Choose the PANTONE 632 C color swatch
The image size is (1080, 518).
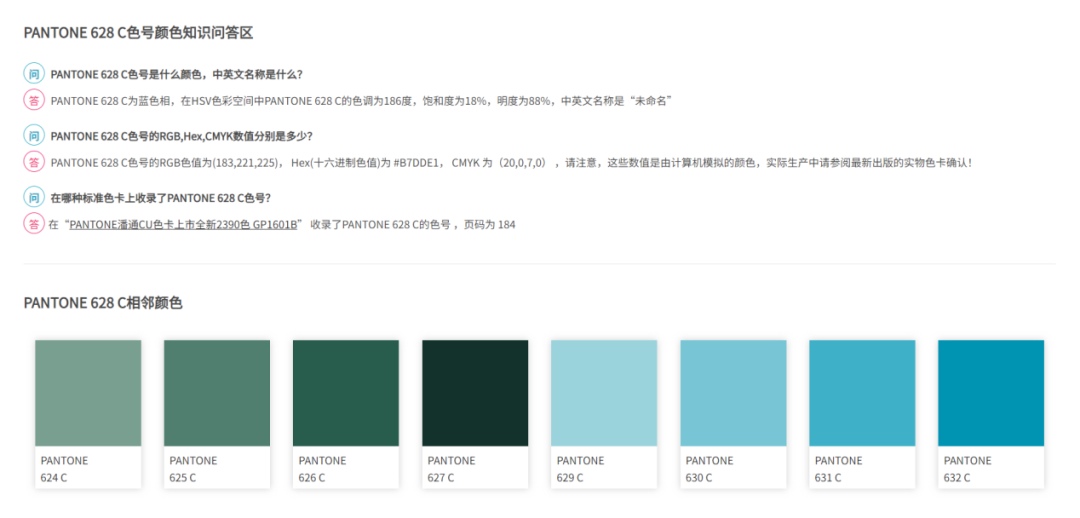991,393
